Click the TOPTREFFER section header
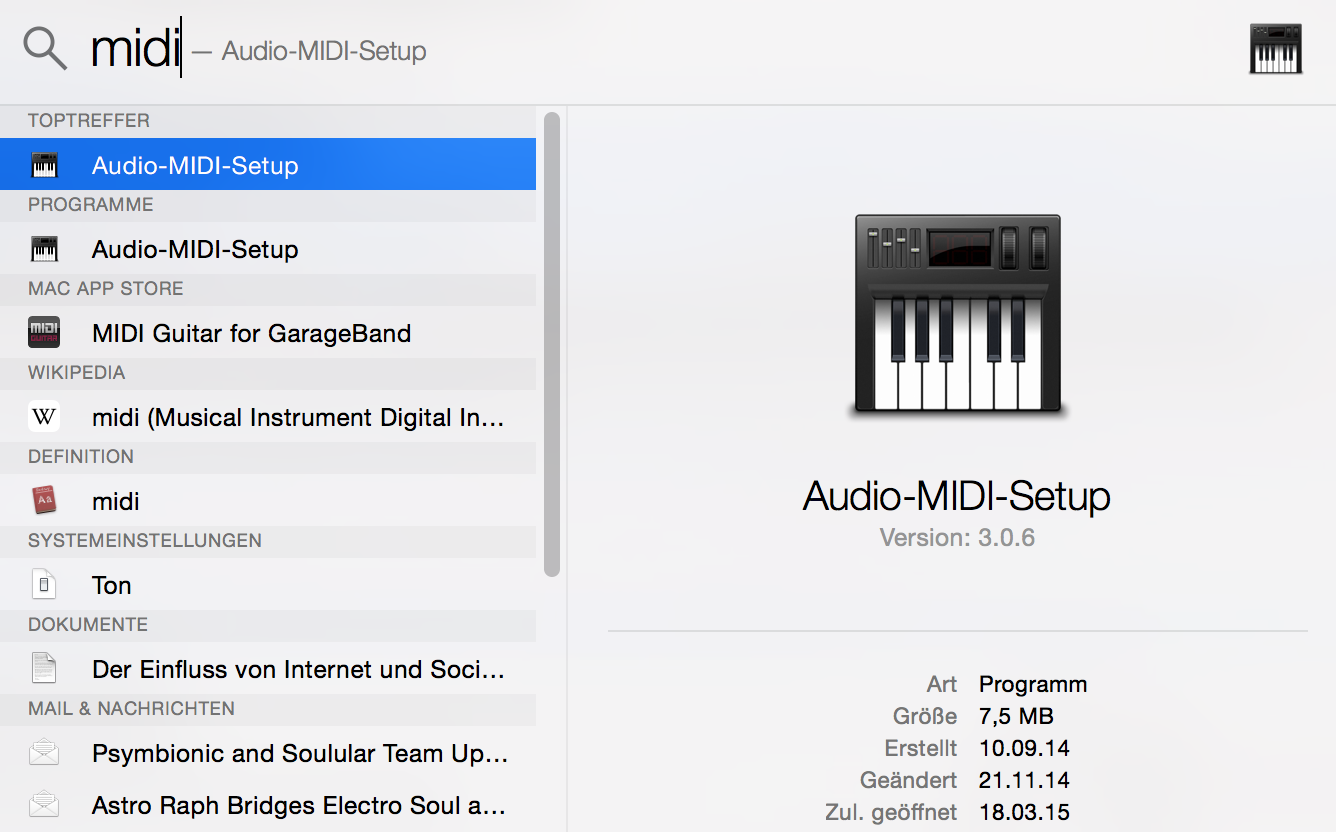Screen dimensions: 1336x832 click(x=89, y=121)
